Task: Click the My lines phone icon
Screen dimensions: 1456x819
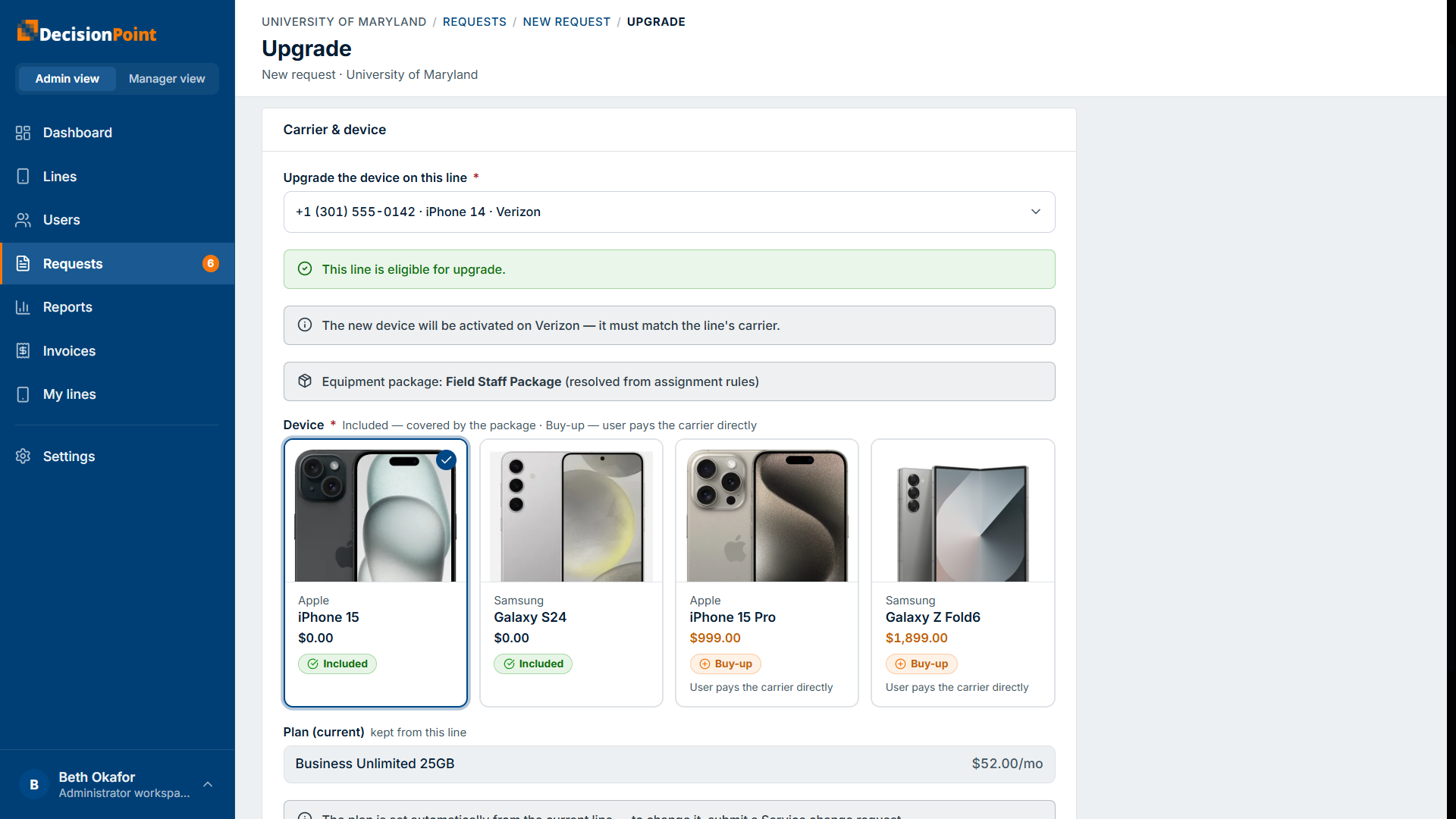Action: (x=23, y=394)
